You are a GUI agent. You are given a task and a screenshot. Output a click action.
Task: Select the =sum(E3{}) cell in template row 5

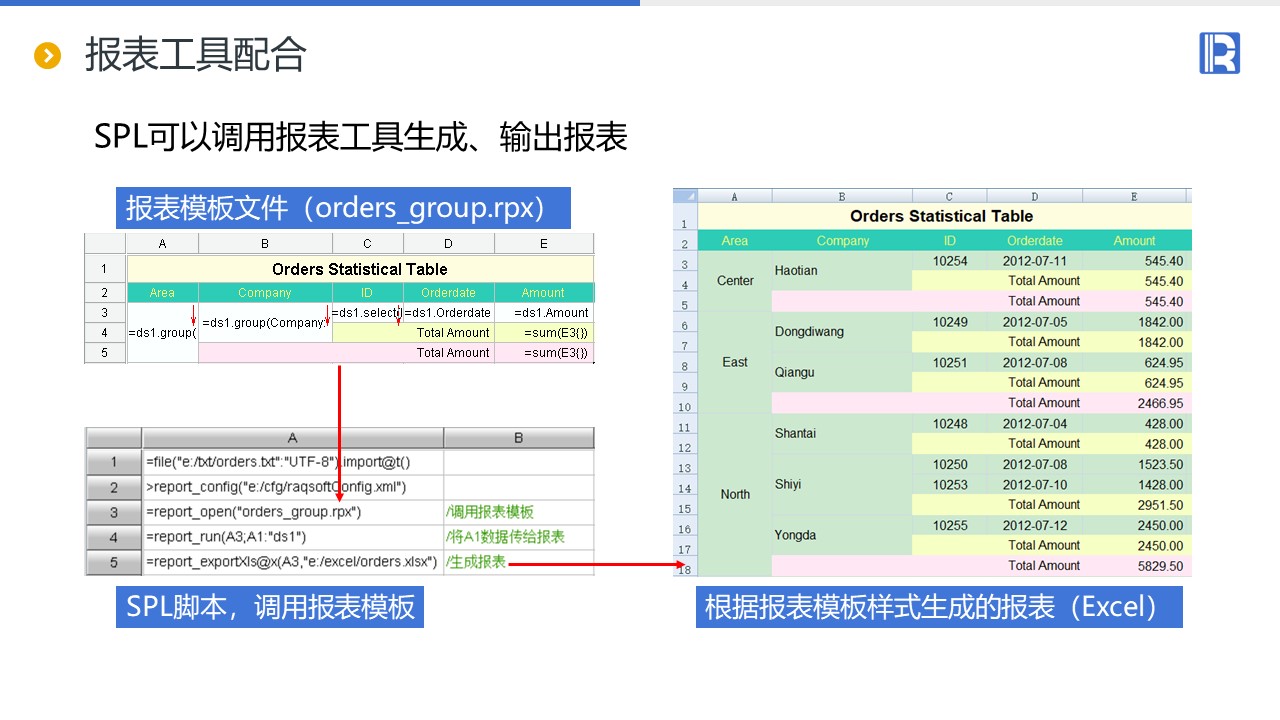coord(543,353)
